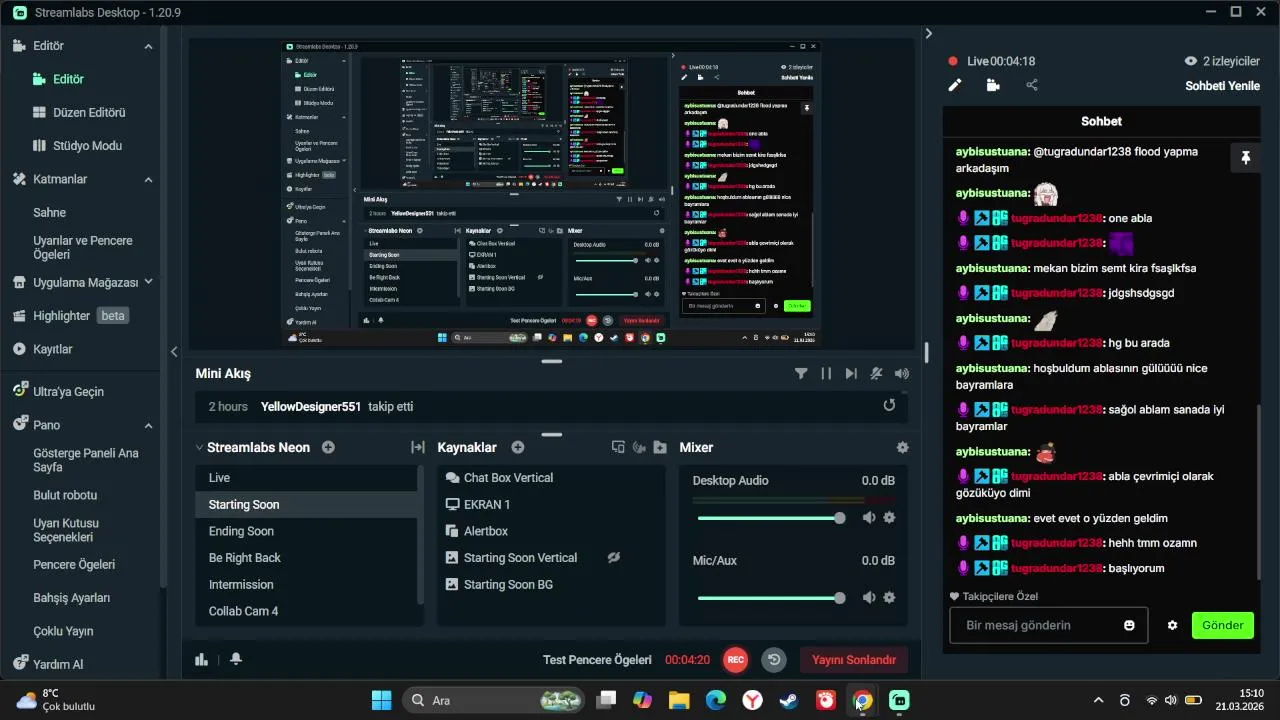Collapse the Pano sidebar section
The height and width of the screenshot is (720, 1280).
(x=148, y=425)
